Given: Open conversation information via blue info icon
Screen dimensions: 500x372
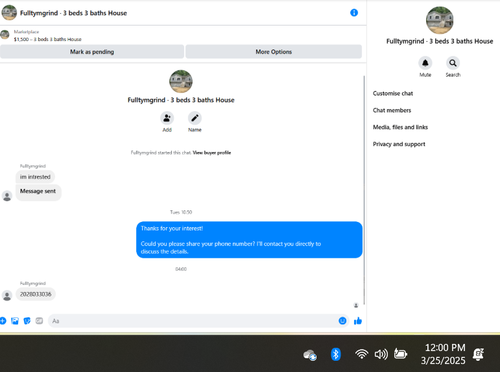Looking at the screenshot, I should tap(354, 13).
